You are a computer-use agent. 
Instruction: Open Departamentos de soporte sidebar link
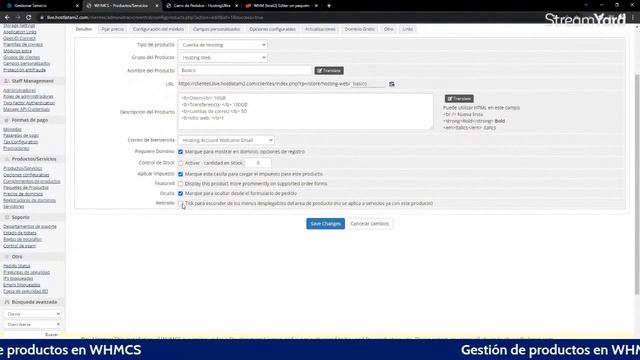click(30, 227)
